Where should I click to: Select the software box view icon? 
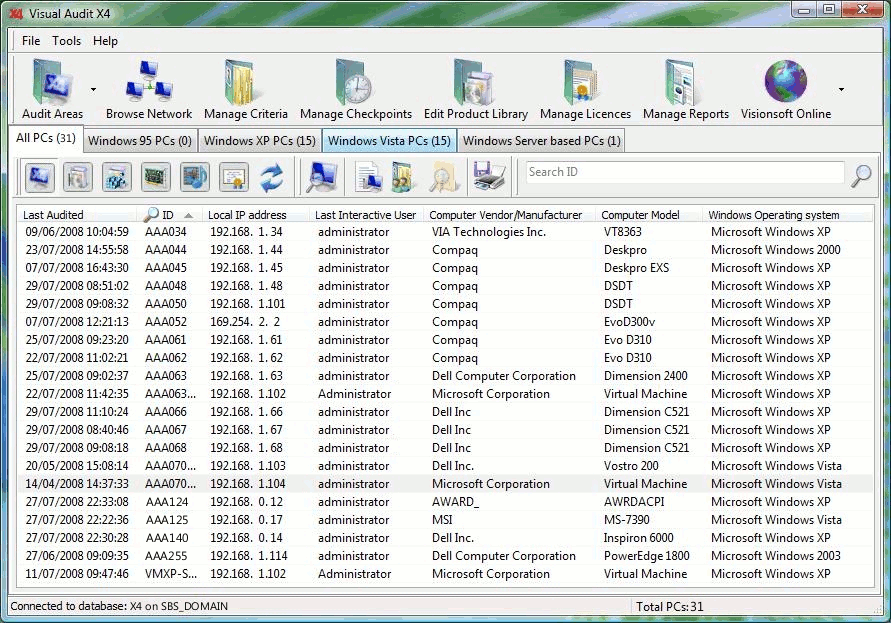78,177
